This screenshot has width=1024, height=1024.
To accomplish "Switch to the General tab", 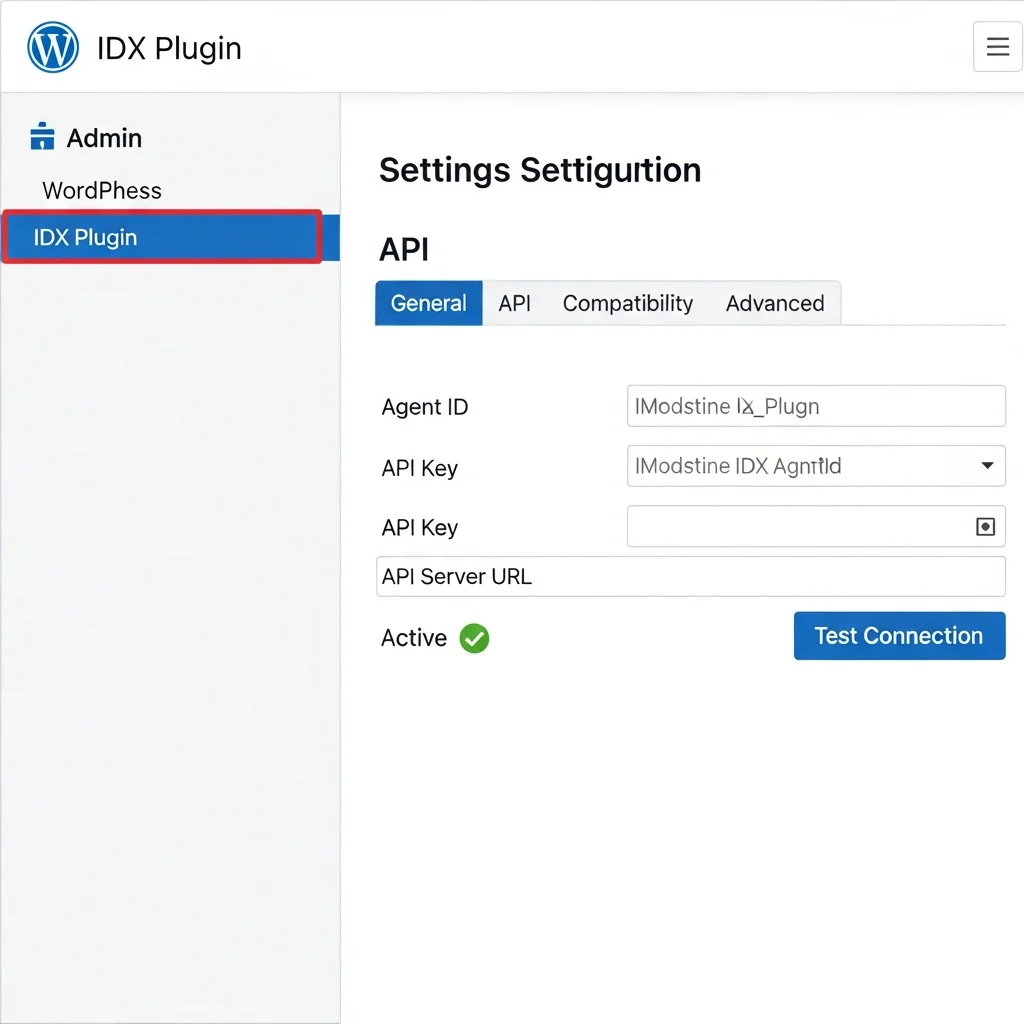I will click(428, 303).
